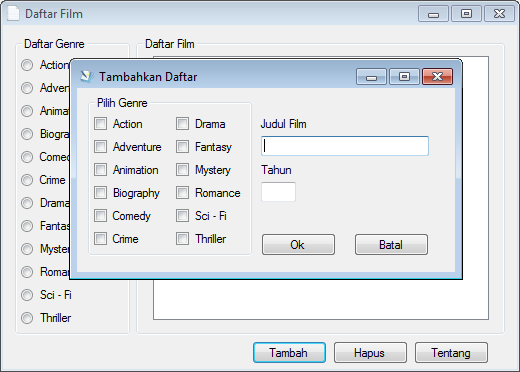Screen dimensions: 520x372
Task: Minimize the Tambahkan Daftar dialog
Action: (371, 77)
